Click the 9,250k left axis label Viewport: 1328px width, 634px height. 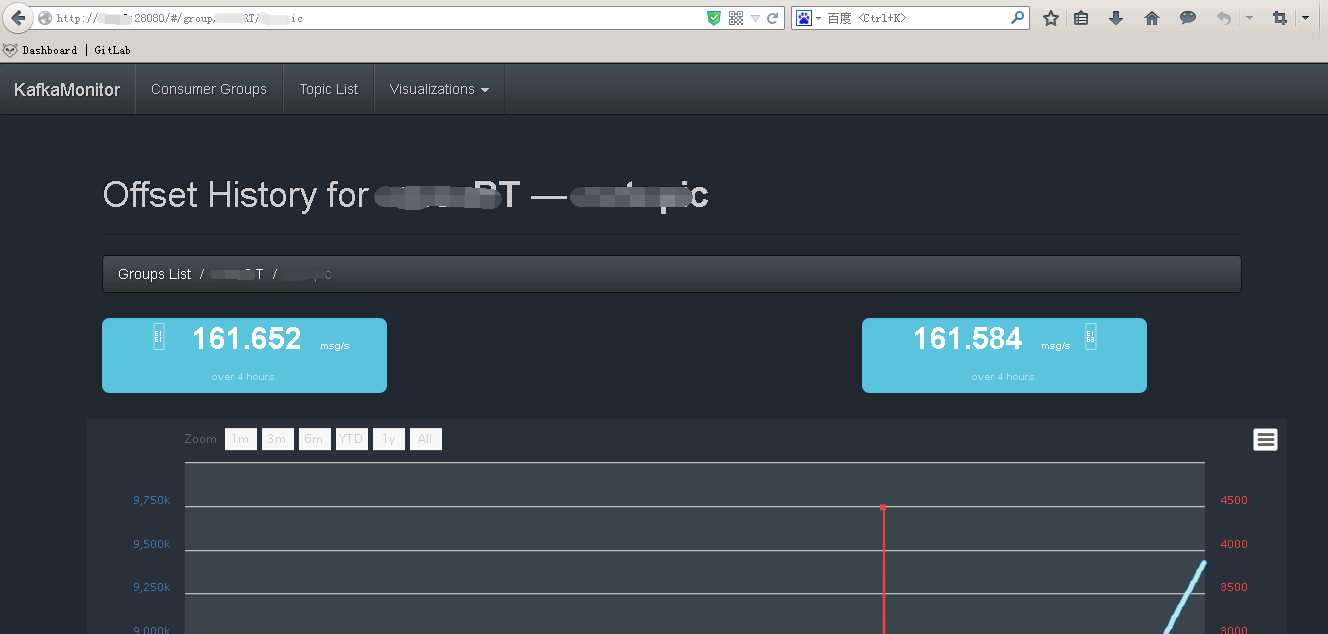[x=151, y=587]
